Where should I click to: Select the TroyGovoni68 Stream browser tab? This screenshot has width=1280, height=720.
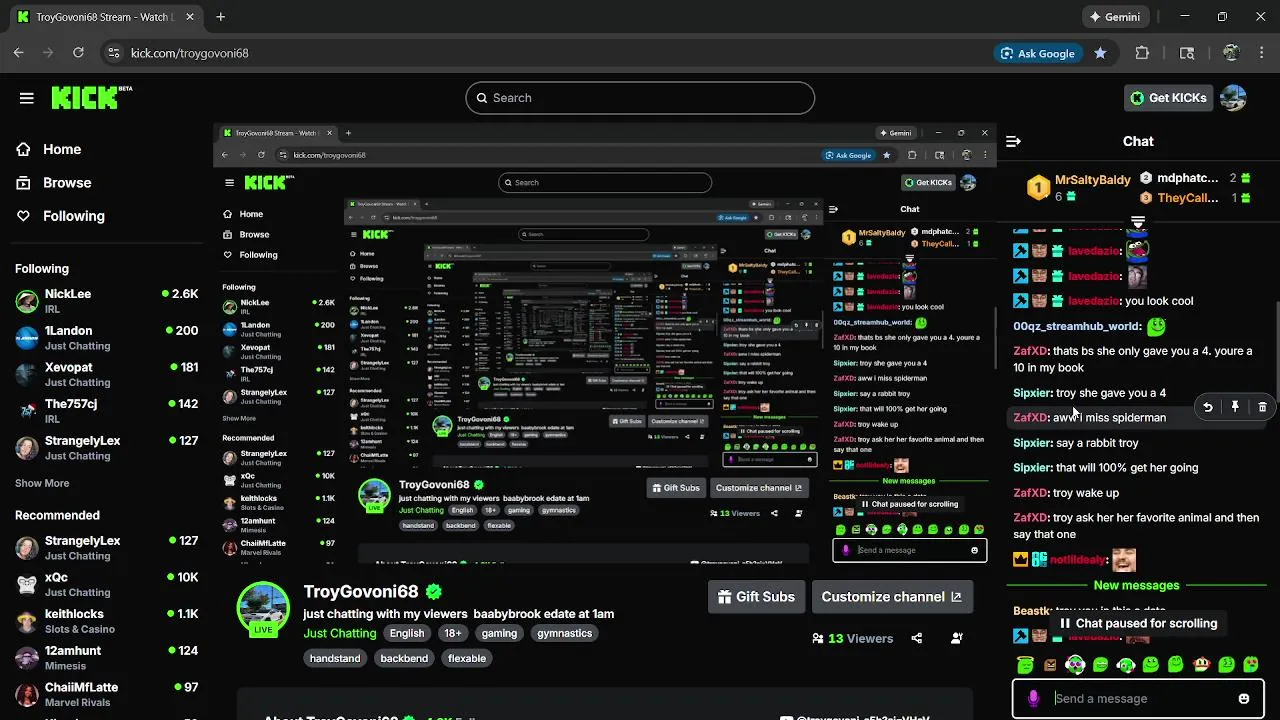pos(104,17)
